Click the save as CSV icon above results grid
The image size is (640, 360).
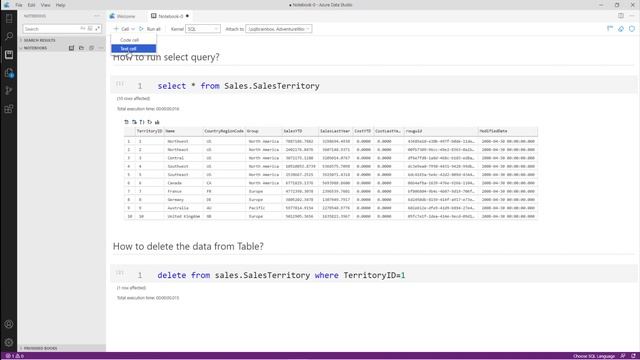pos(127,122)
